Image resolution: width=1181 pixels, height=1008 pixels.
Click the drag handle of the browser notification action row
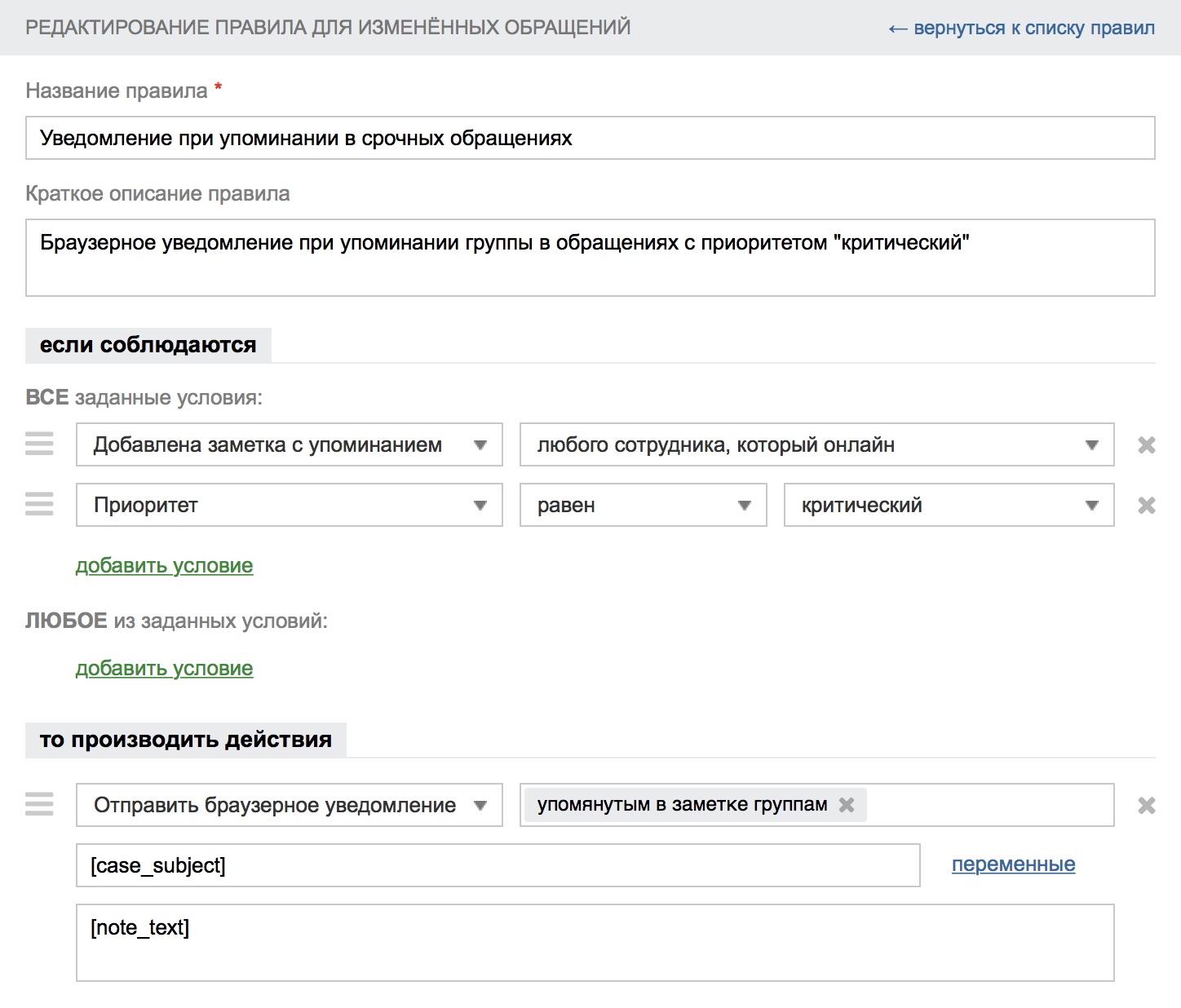pyautogui.click(x=39, y=804)
